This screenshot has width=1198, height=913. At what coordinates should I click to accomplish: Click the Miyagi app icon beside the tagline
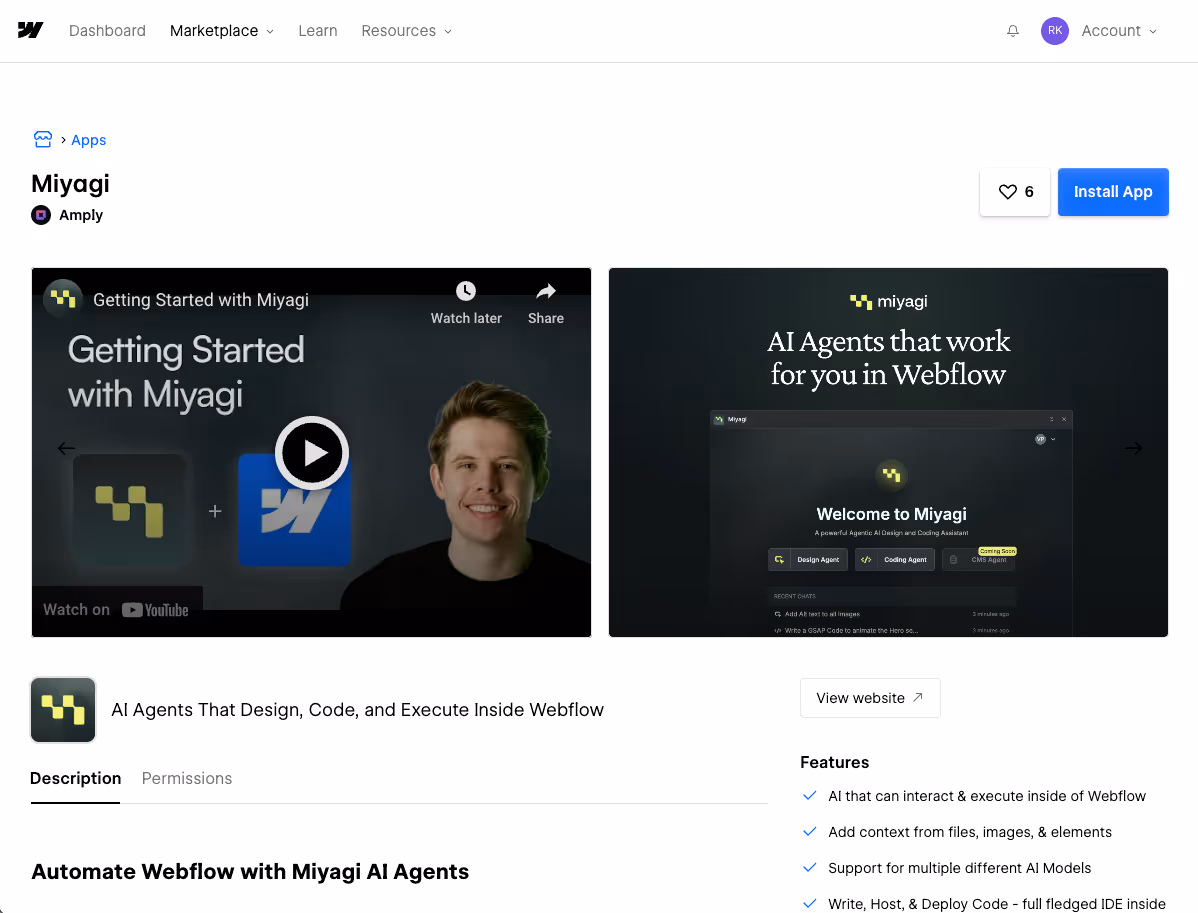coord(63,710)
